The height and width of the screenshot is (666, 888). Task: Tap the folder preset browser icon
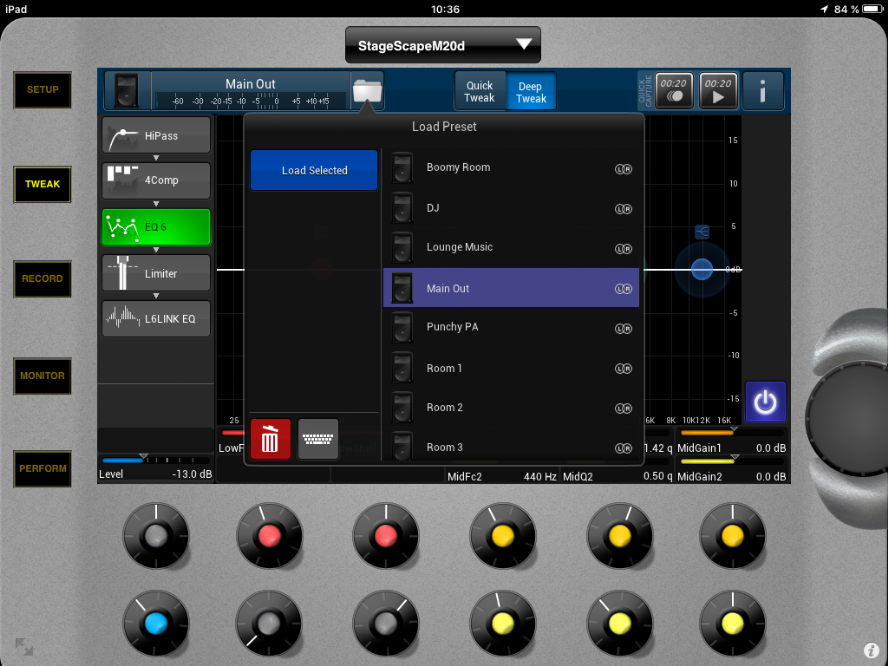(x=367, y=91)
